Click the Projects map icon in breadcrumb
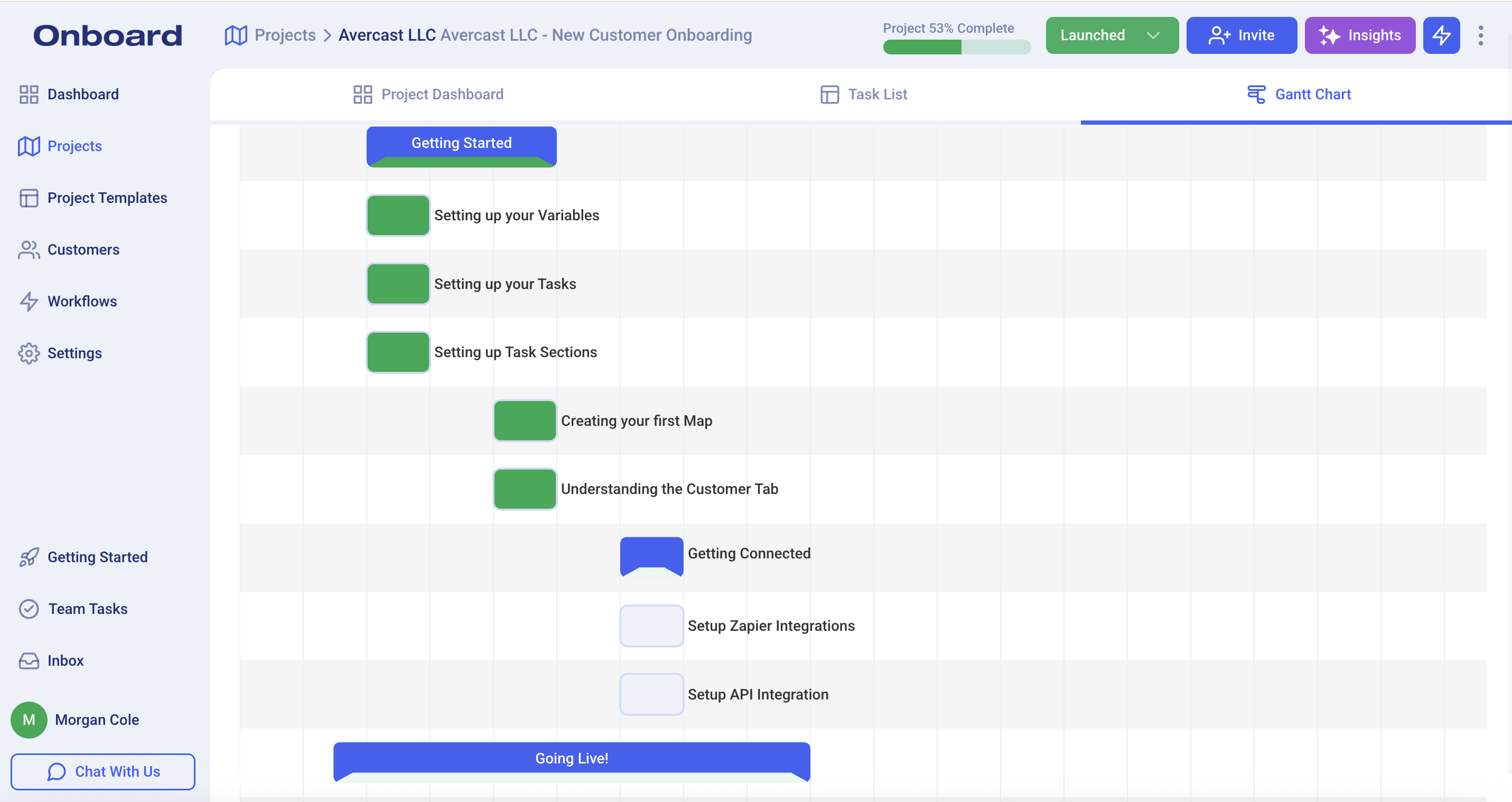 [x=236, y=35]
